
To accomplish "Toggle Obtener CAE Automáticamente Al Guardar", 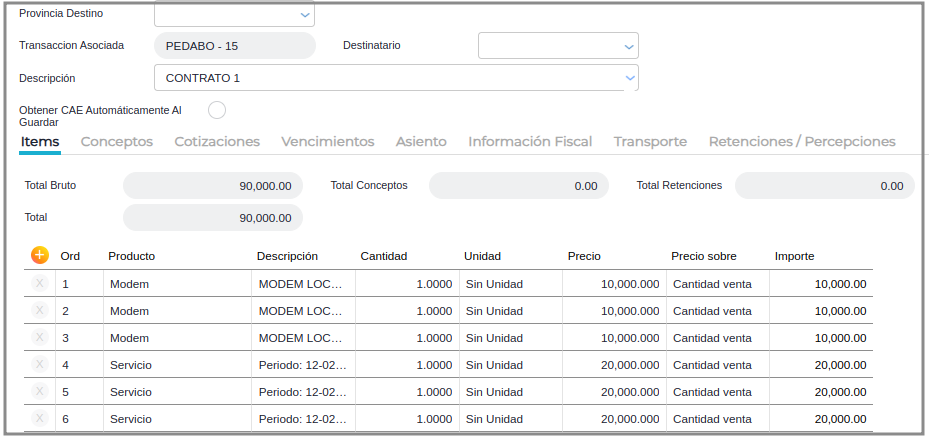I will tap(217, 109).
